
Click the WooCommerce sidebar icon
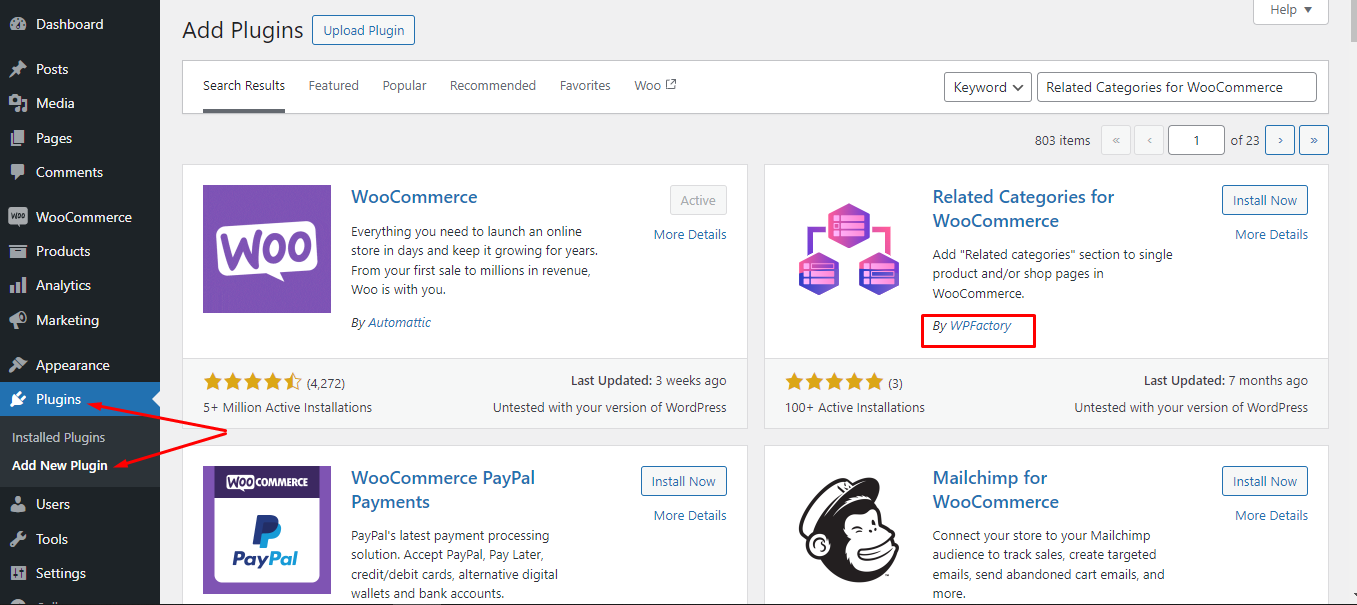tap(17, 217)
